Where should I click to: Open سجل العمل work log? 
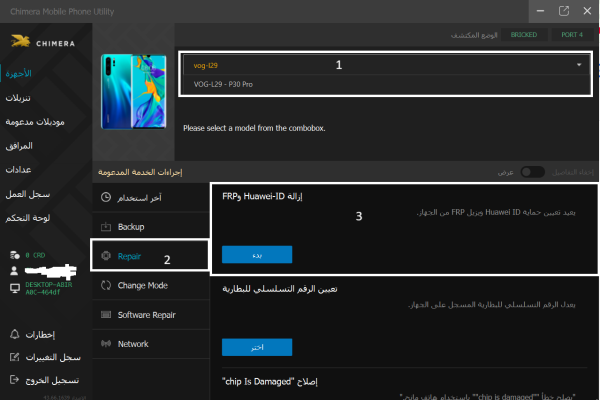28,194
